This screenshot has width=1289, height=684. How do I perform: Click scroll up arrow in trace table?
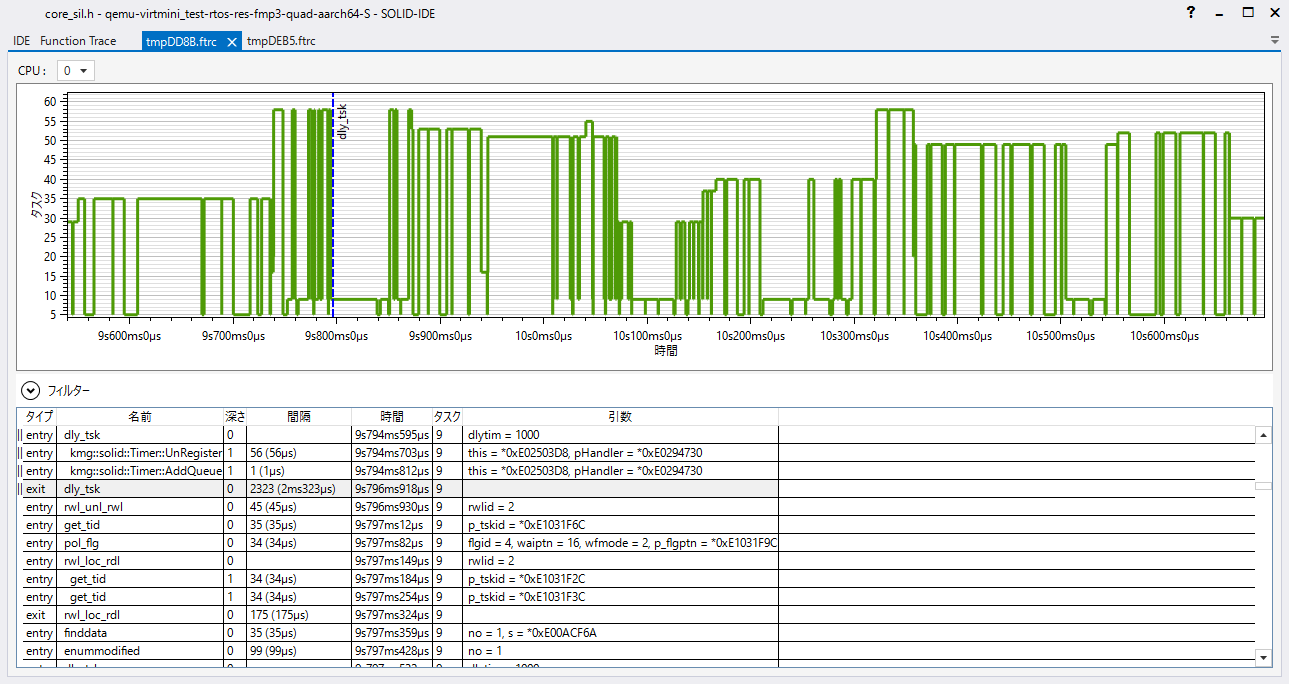(x=1263, y=436)
